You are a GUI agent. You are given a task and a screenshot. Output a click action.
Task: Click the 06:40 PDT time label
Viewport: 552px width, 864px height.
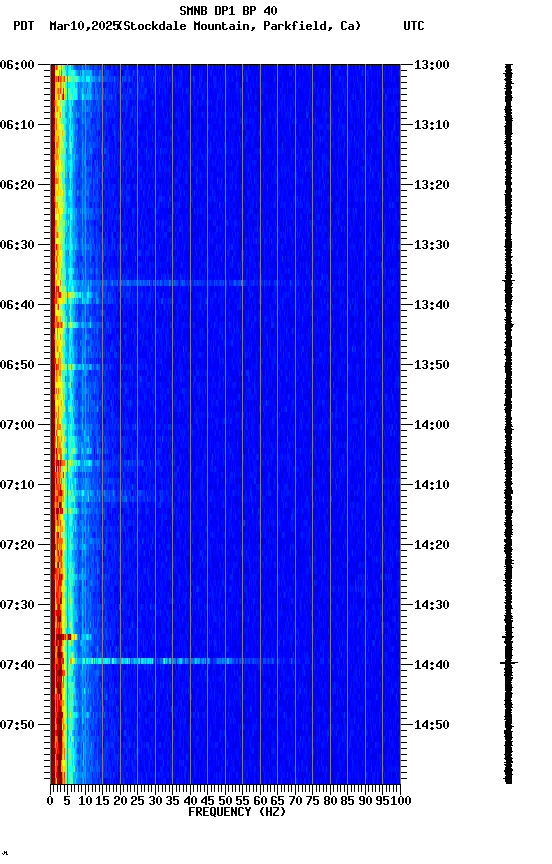17,305
